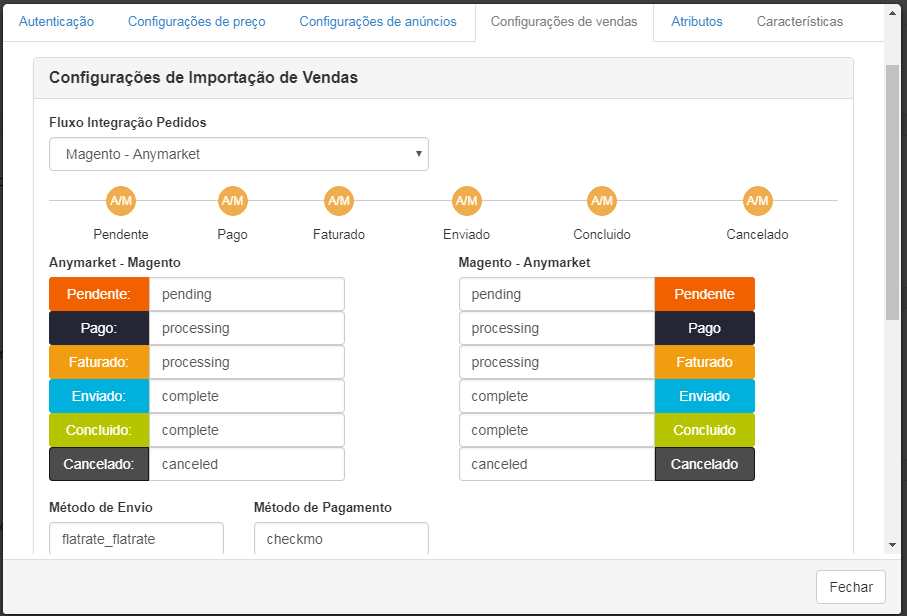The image size is (907, 616).
Task: Click the A/M circle above Pendente
Action: [121, 201]
